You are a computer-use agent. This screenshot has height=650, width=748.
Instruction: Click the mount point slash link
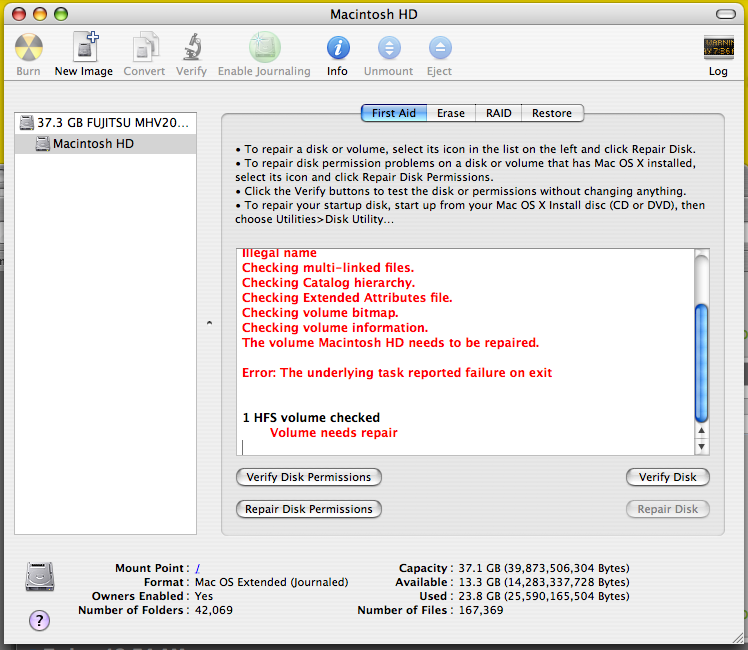click(x=197, y=568)
